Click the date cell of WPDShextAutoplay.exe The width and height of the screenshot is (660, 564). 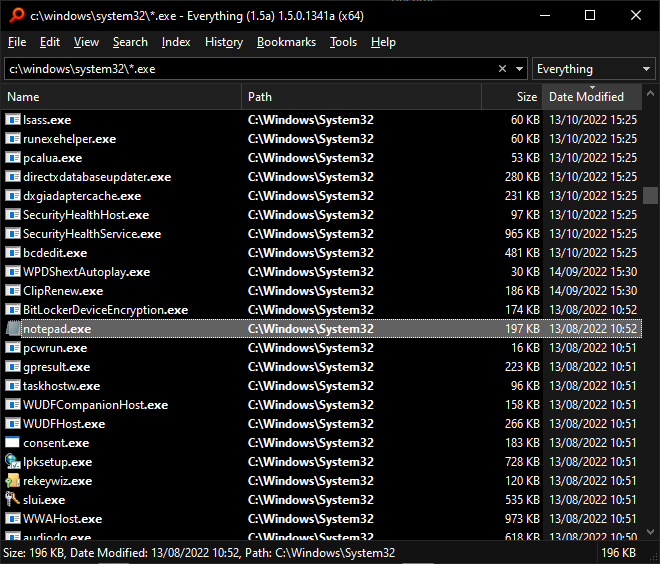click(593, 272)
